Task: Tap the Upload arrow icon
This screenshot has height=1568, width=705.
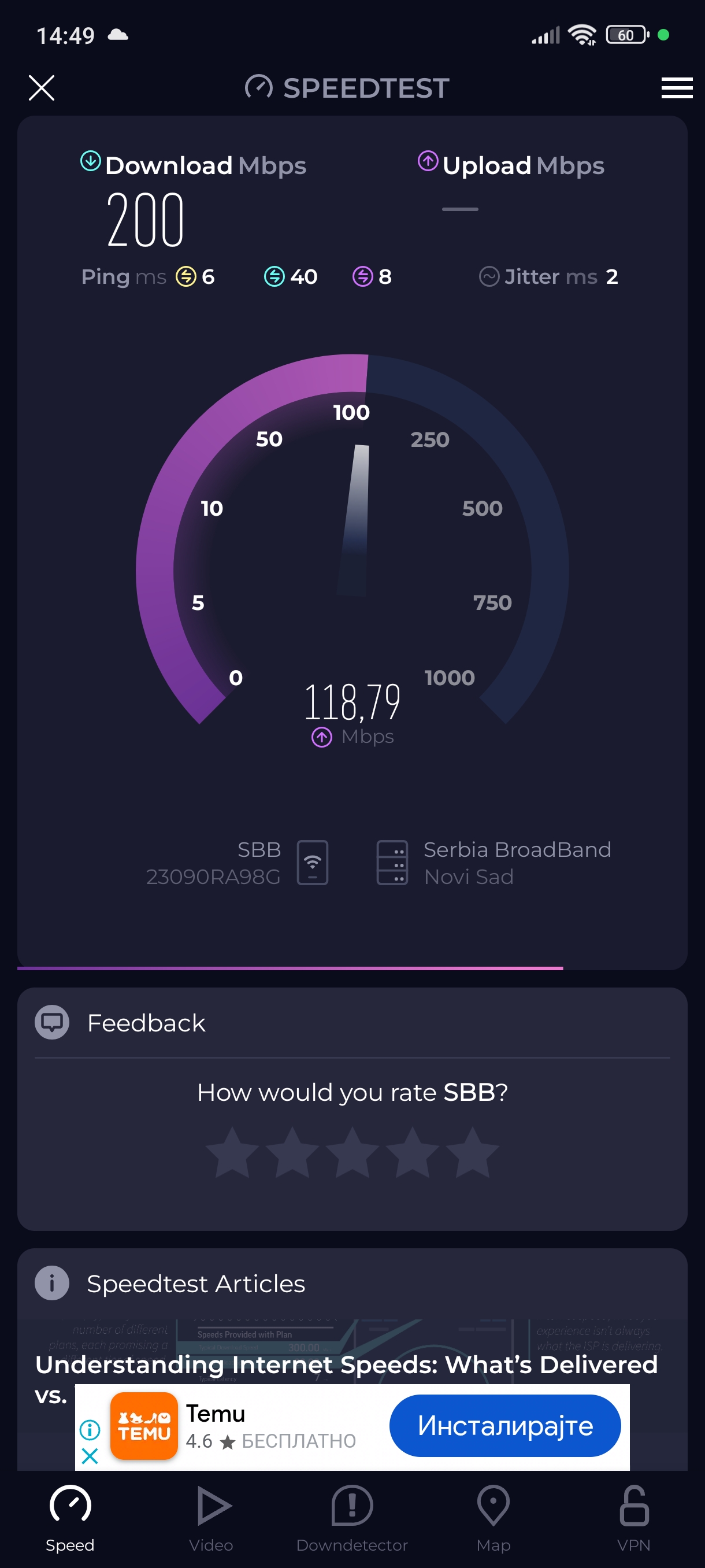Action: (x=428, y=161)
